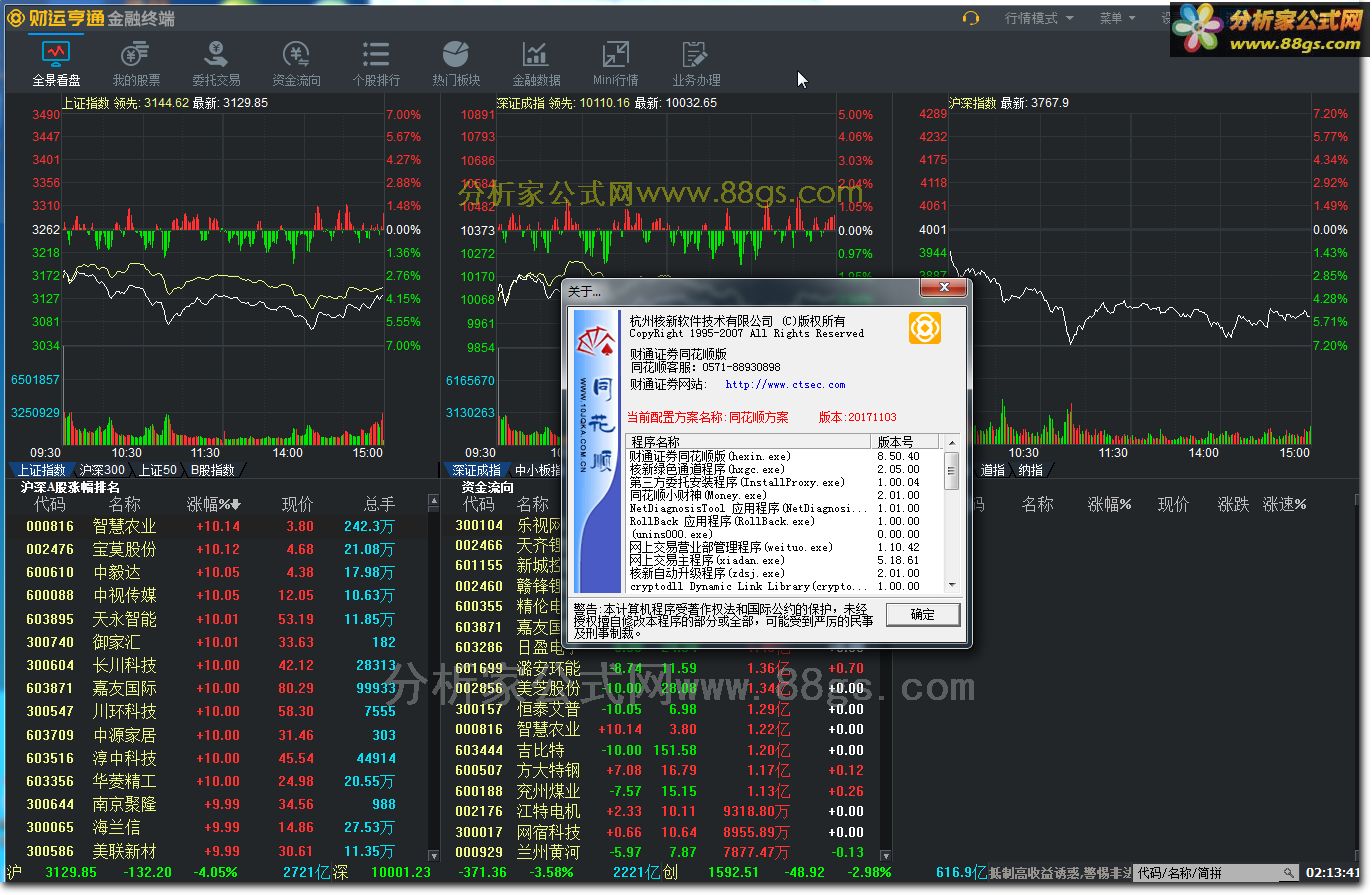The image size is (1372, 895).
Task: Click the 程序名称 column header
Action: coord(750,441)
